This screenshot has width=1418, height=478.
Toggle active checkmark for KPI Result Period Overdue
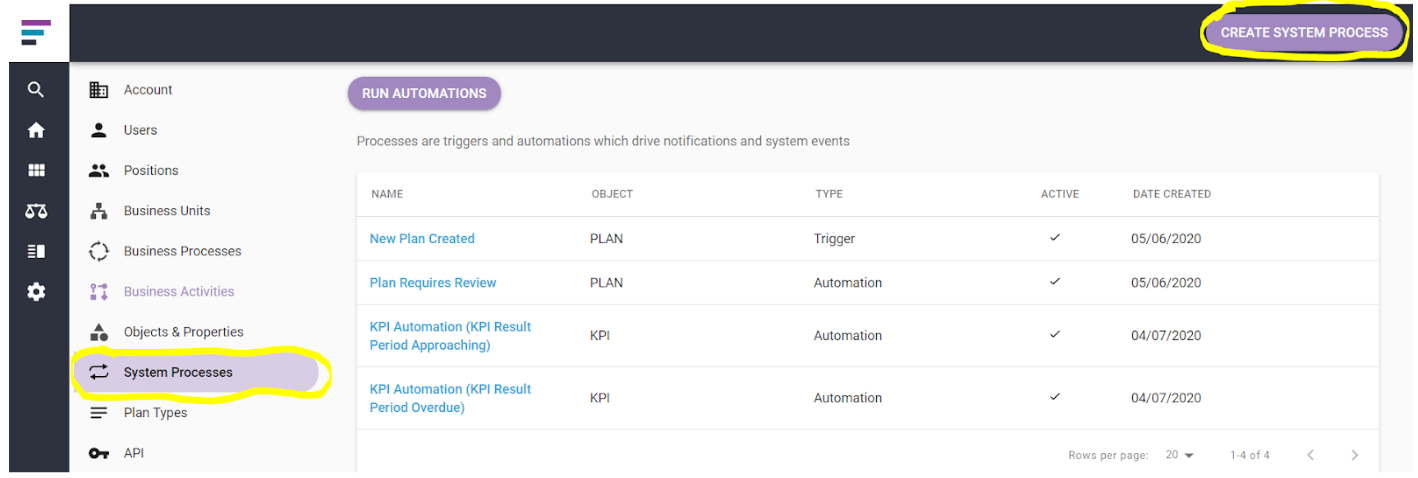[x=1055, y=397]
